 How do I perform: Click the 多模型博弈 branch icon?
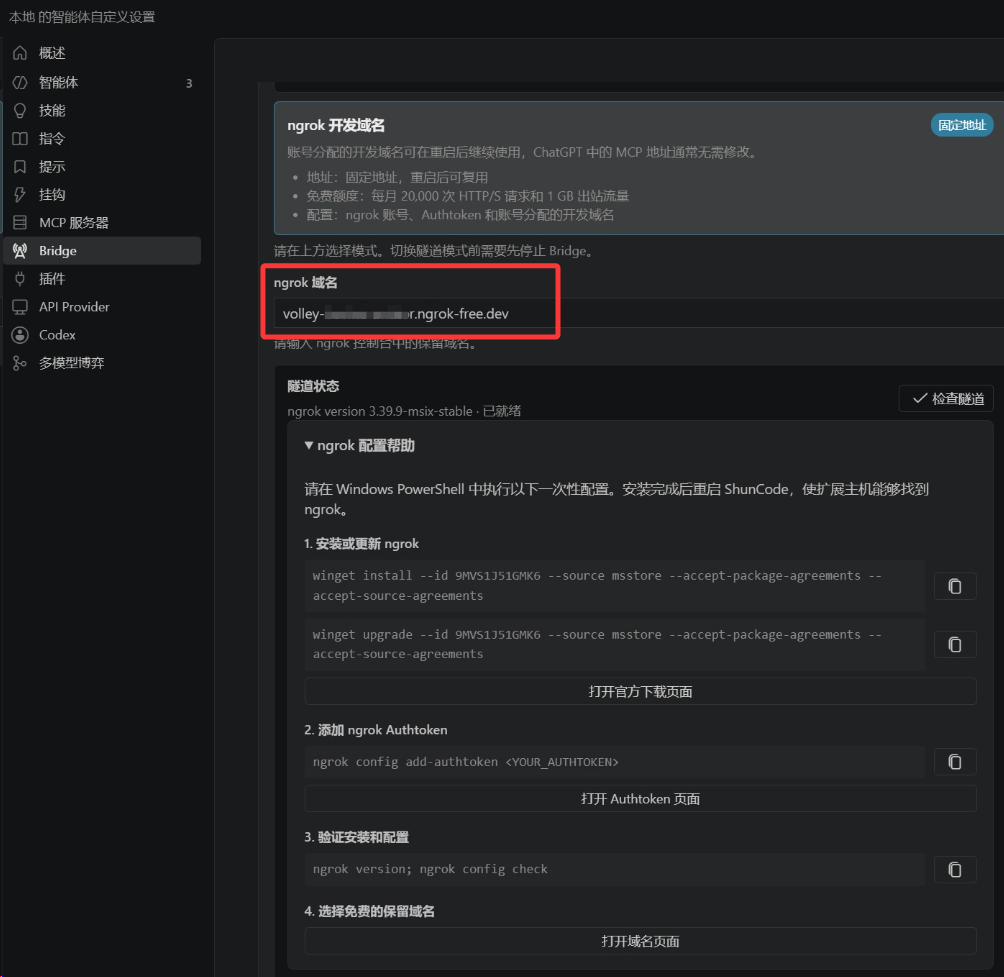pyautogui.click(x=20, y=363)
